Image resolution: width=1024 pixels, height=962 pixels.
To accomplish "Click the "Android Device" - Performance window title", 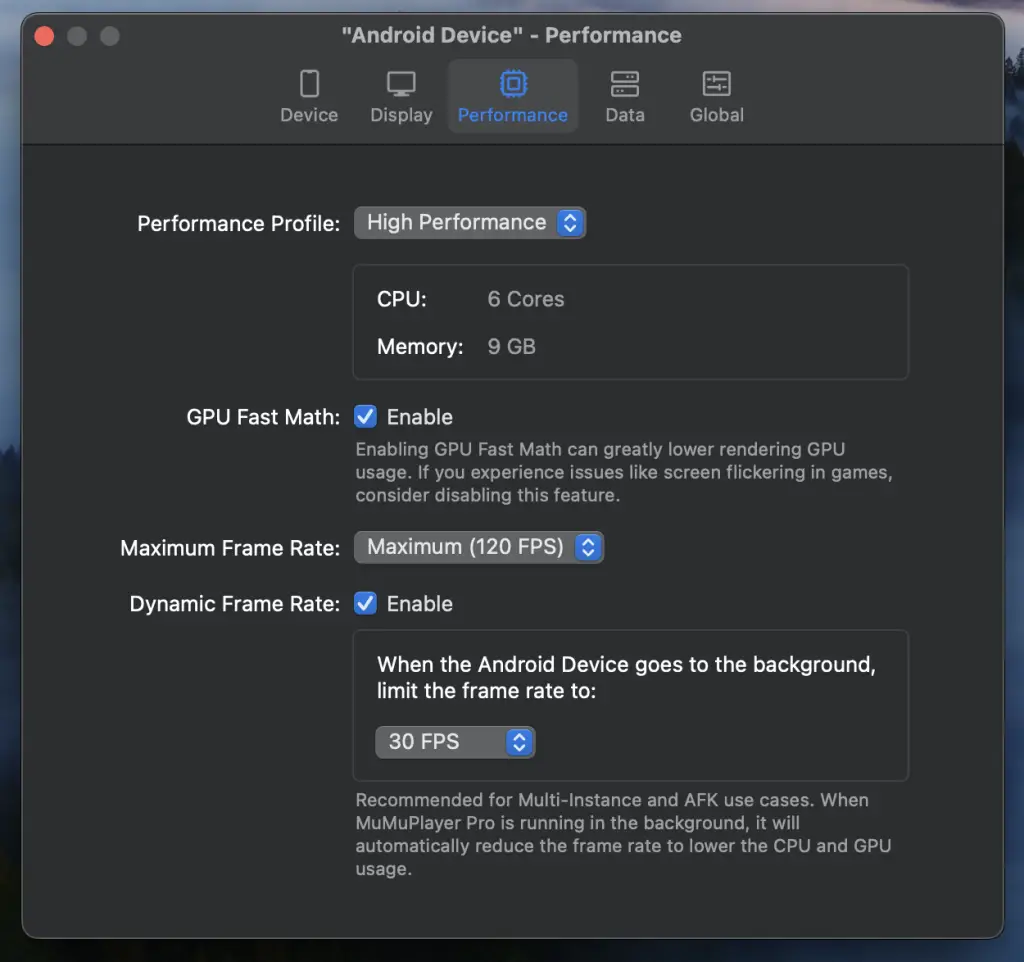I will coord(511,35).
